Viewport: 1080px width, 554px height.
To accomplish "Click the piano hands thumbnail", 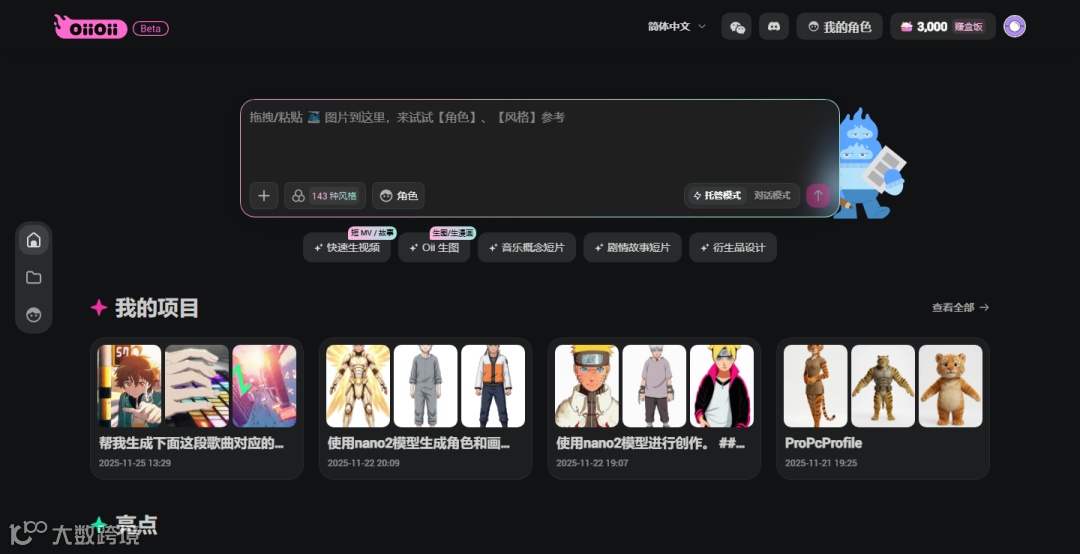I will 197,386.
